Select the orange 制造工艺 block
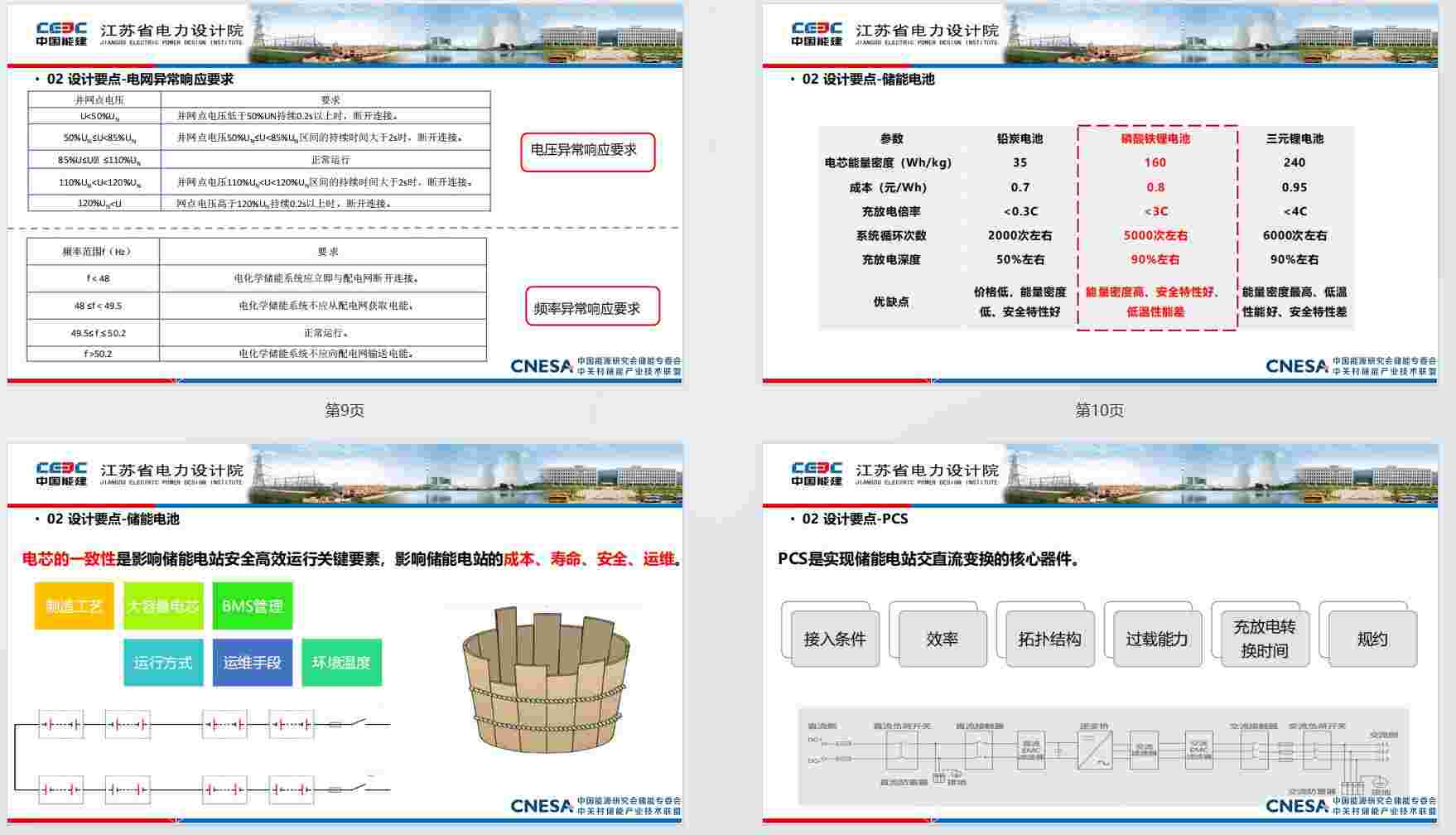 click(x=75, y=606)
